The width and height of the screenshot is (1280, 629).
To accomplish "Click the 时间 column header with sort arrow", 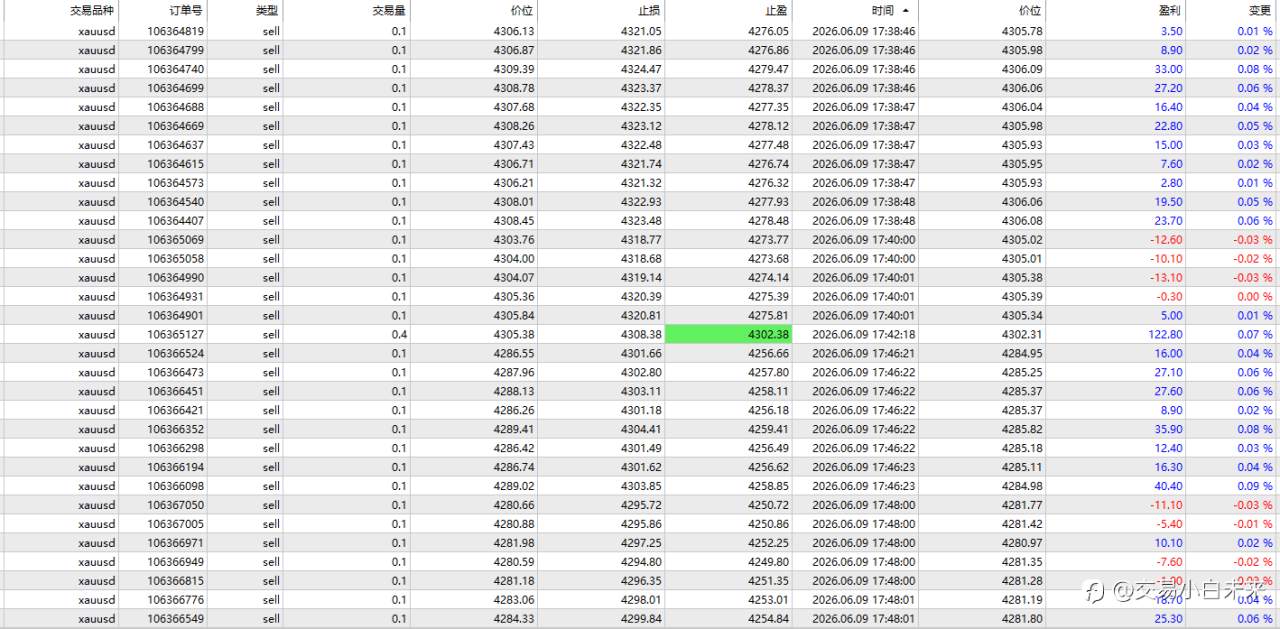I will click(x=890, y=11).
